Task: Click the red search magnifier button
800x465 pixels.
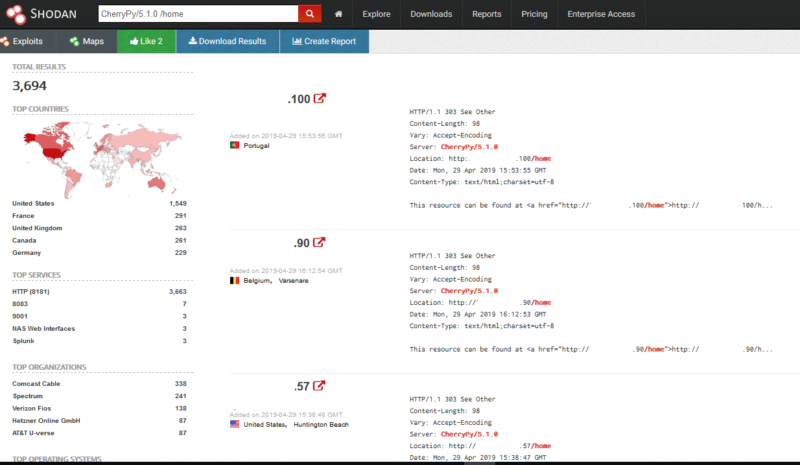Action: pos(310,14)
